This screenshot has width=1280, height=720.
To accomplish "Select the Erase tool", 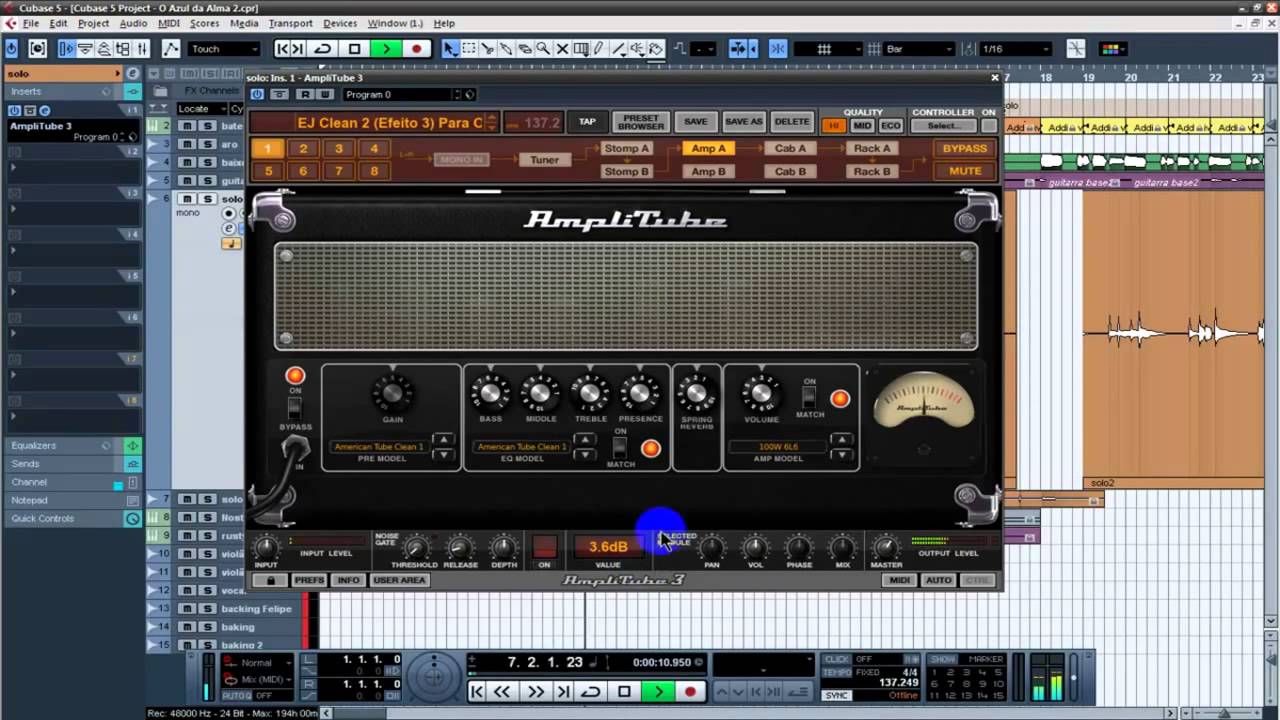I will (524, 48).
